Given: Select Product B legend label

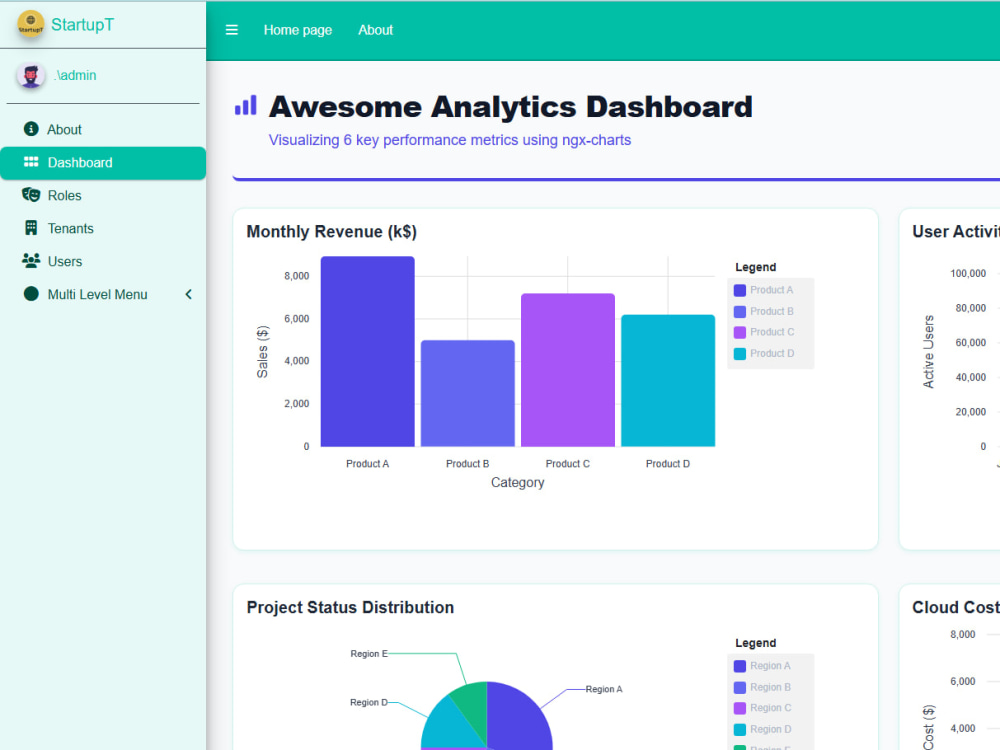Looking at the screenshot, I should click(772, 311).
